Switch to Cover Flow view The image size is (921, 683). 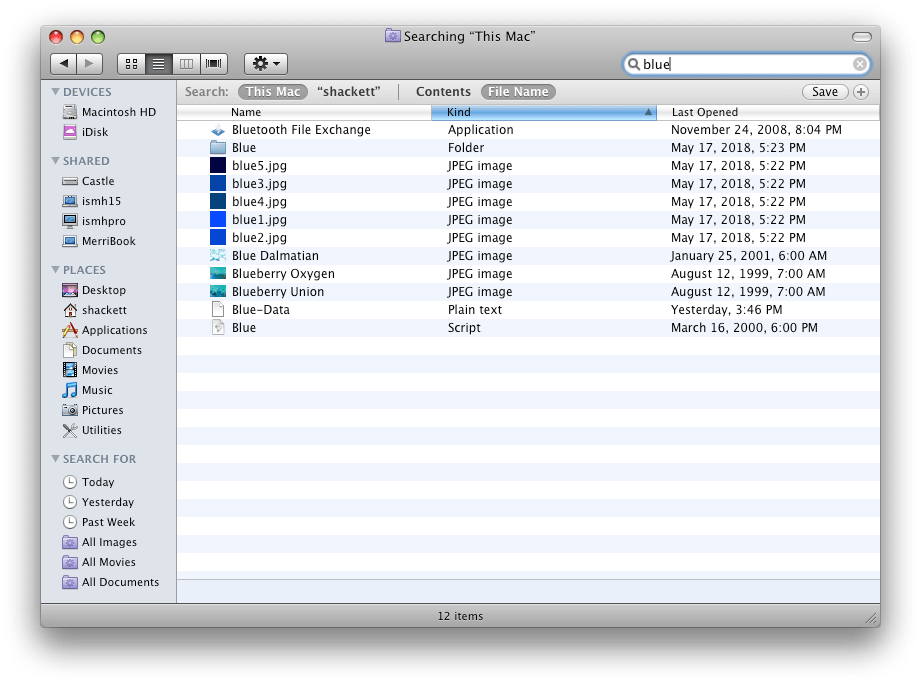[x=214, y=64]
